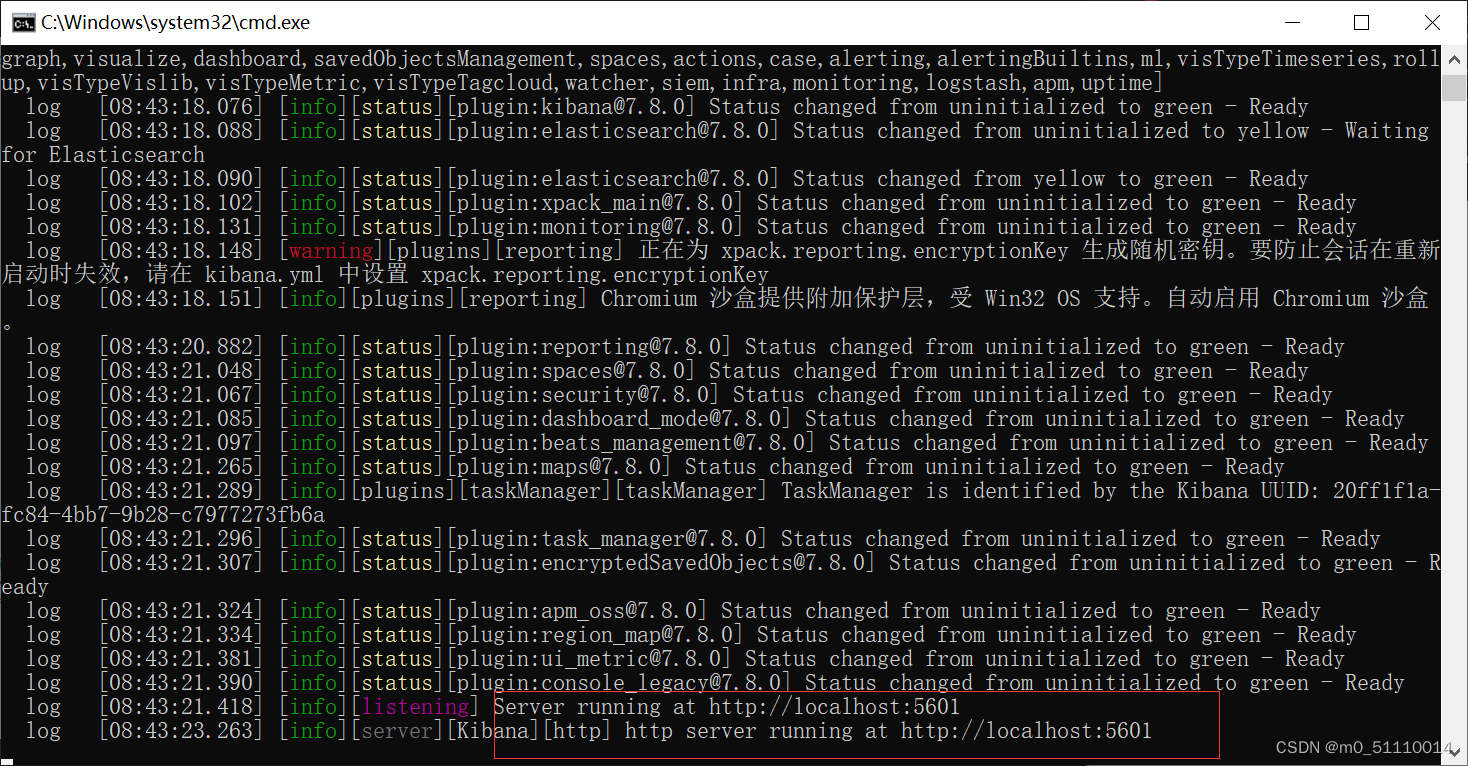1468x766 pixels.
Task: Click the text 'logstash' in second line
Action: (x=973, y=83)
